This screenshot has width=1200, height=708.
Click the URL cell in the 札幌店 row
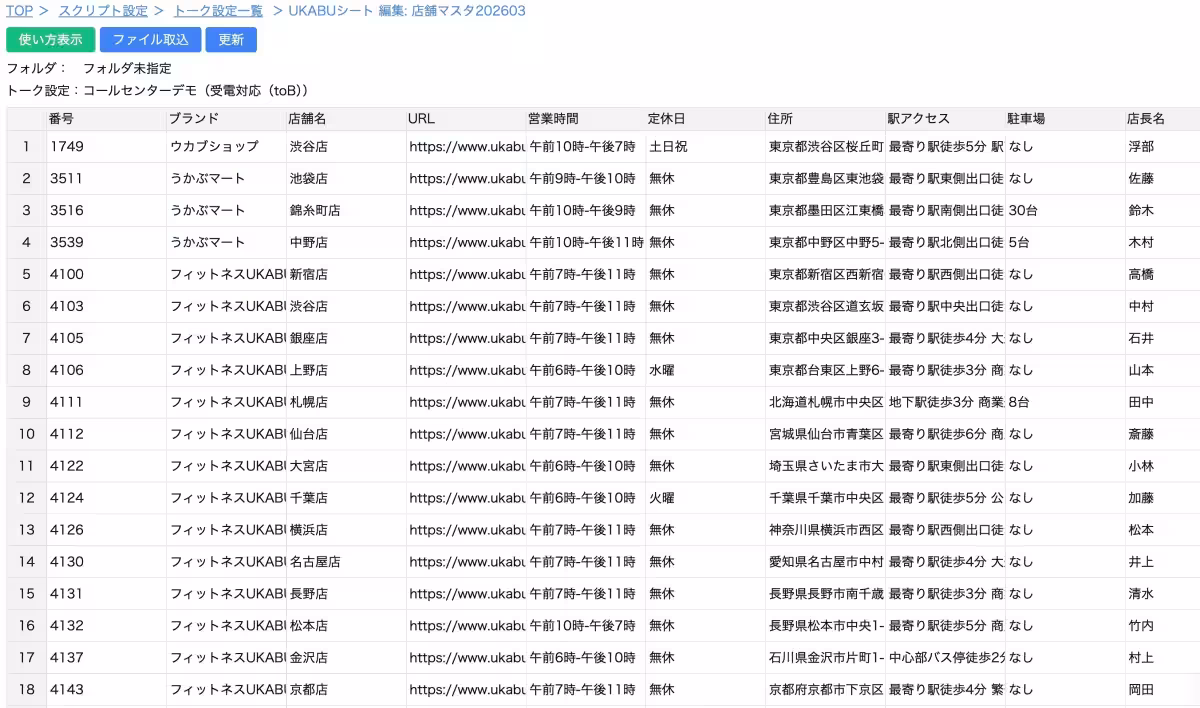coord(466,402)
